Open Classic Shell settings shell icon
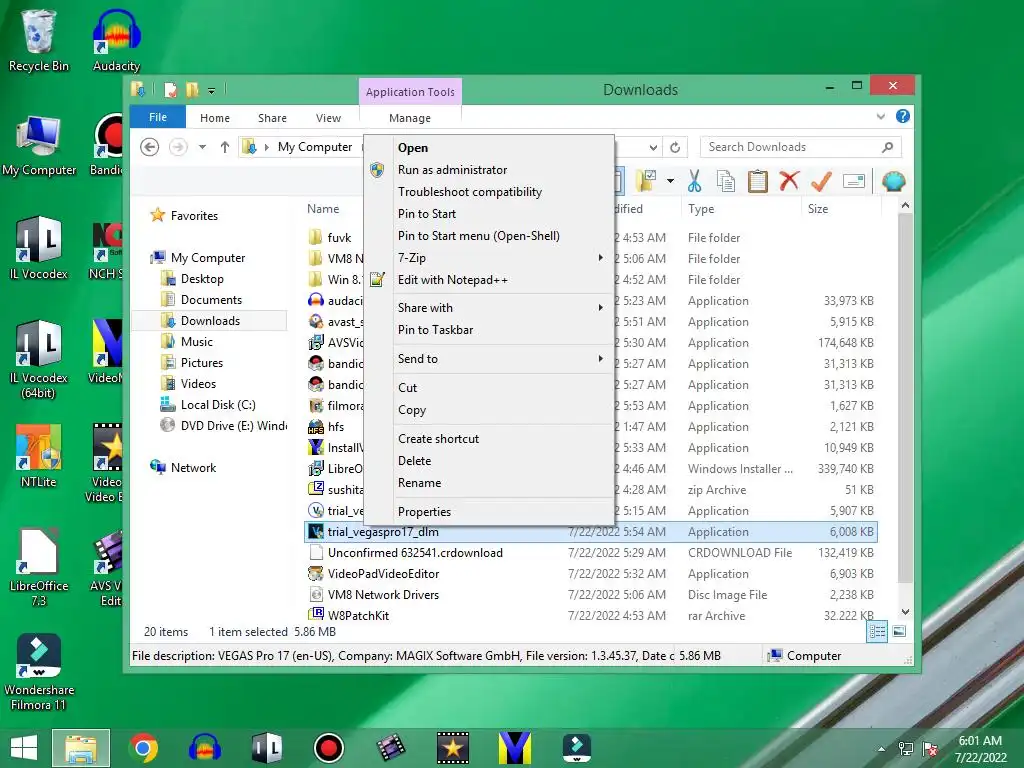This screenshot has height=768, width=1024. coord(893,181)
